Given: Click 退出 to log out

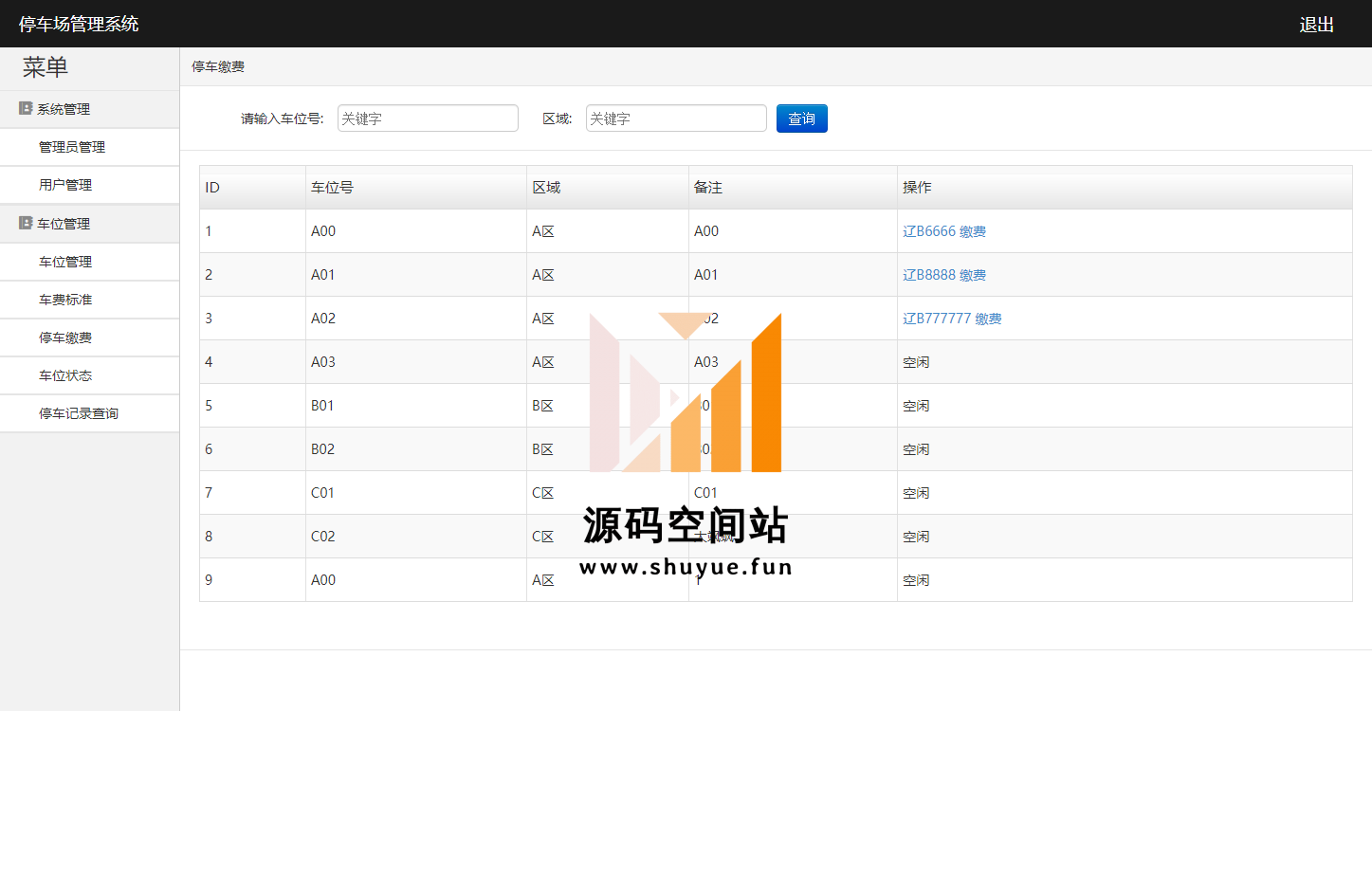Looking at the screenshot, I should (x=1316, y=25).
